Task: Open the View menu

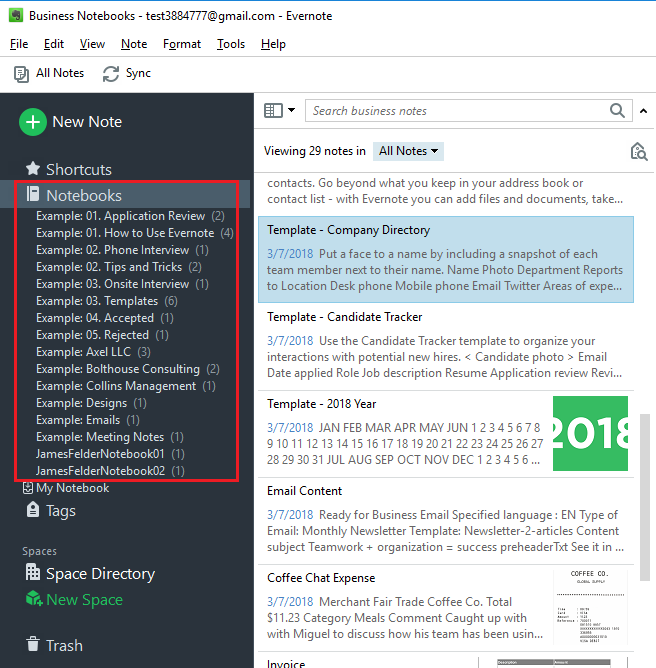Action: pyautogui.click(x=92, y=44)
